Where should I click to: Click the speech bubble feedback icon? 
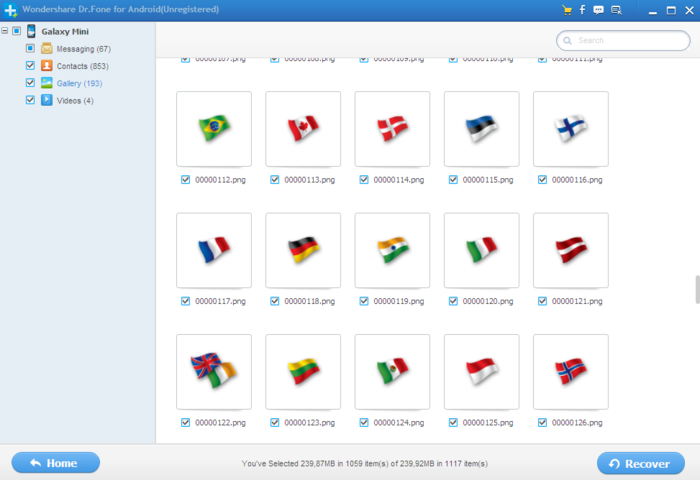tap(598, 10)
